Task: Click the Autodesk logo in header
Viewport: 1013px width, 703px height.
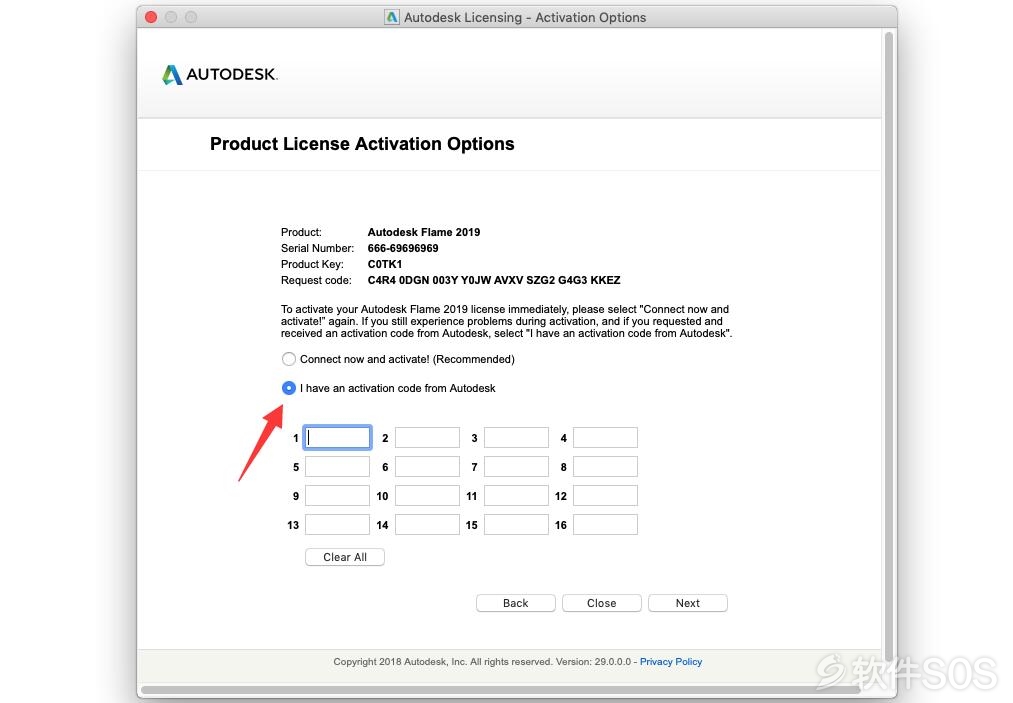Action: (x=220, y=74)
